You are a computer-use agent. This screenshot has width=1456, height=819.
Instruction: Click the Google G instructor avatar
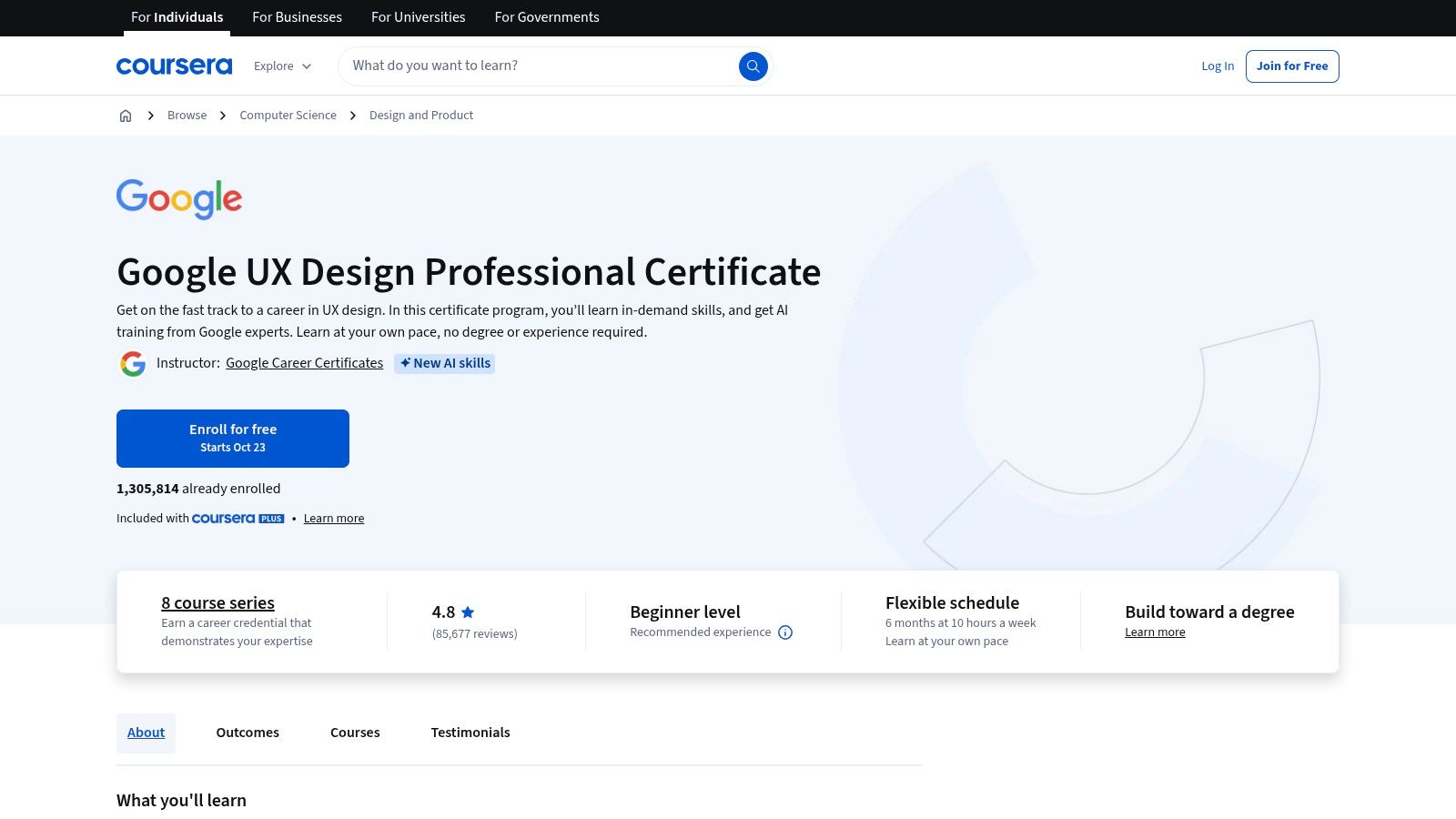click(x=133, y=364)
